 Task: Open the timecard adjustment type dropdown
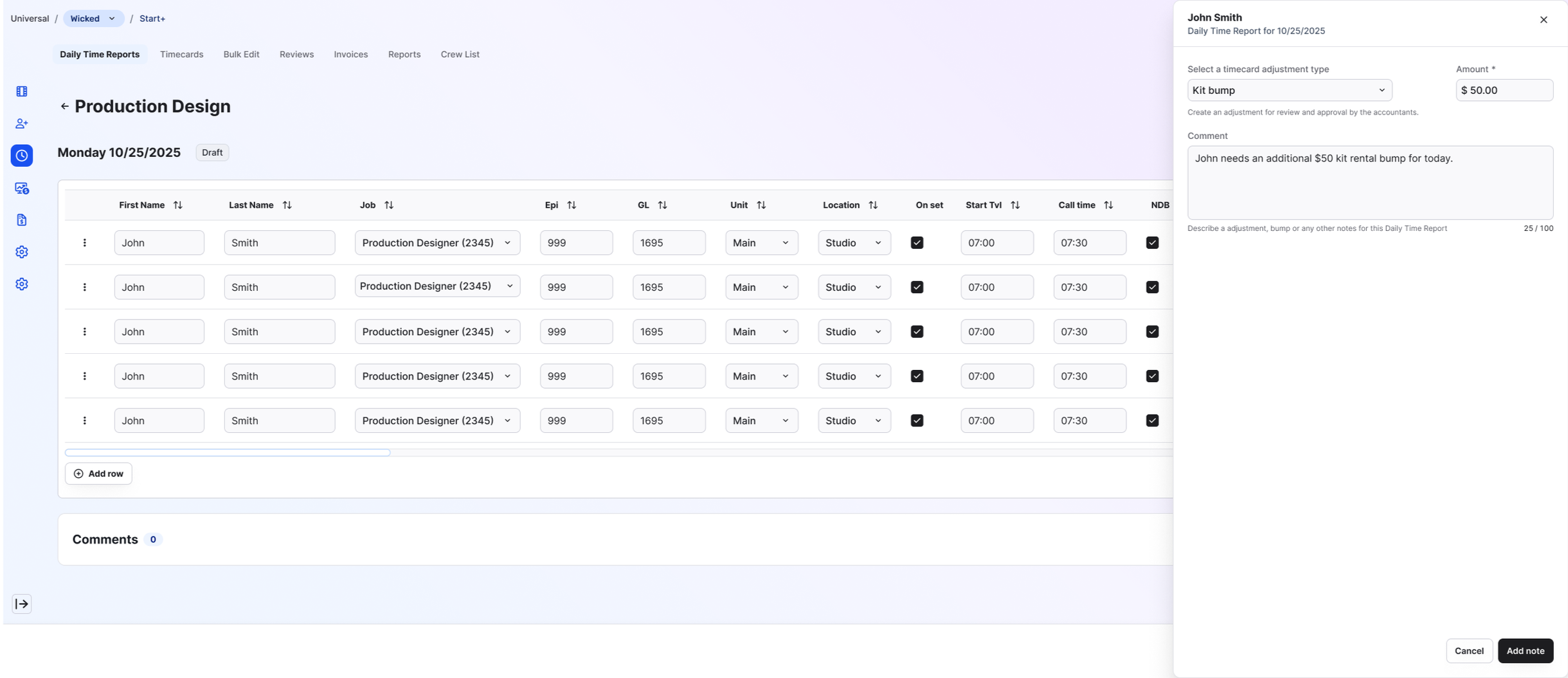(x=1288, y=90)
